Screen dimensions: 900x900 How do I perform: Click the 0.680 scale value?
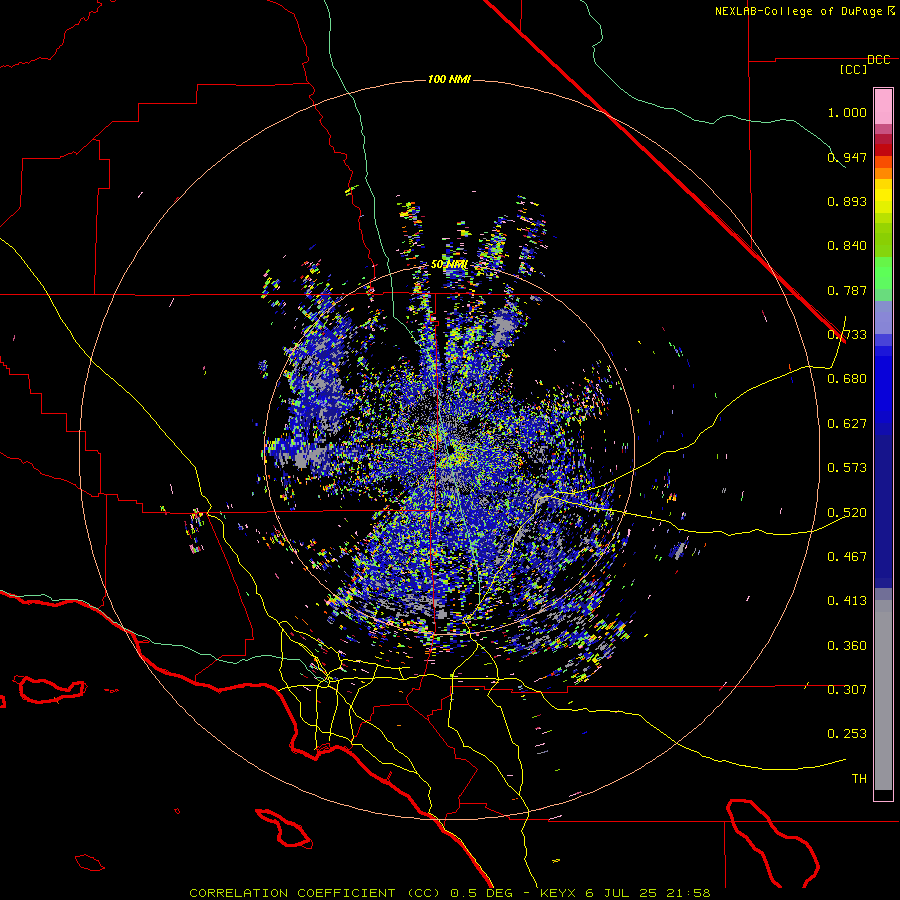847,379
